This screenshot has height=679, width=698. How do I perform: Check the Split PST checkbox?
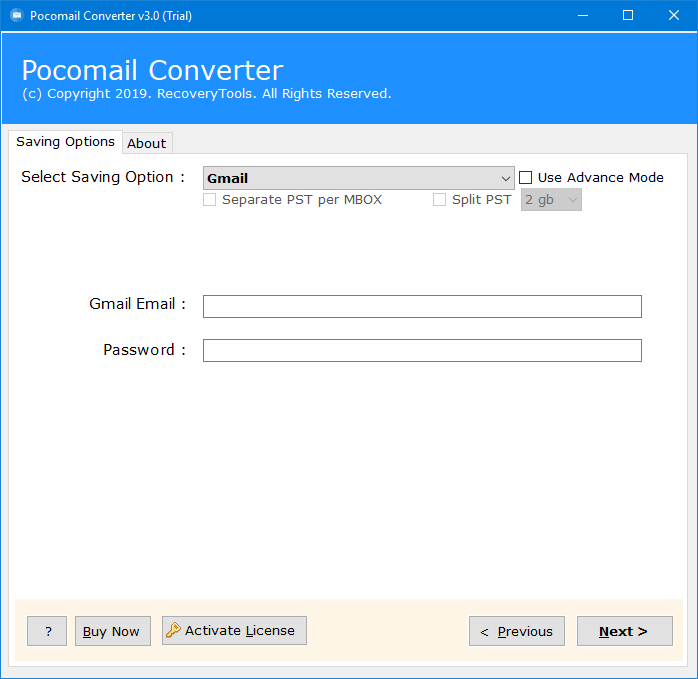point(439,199)
